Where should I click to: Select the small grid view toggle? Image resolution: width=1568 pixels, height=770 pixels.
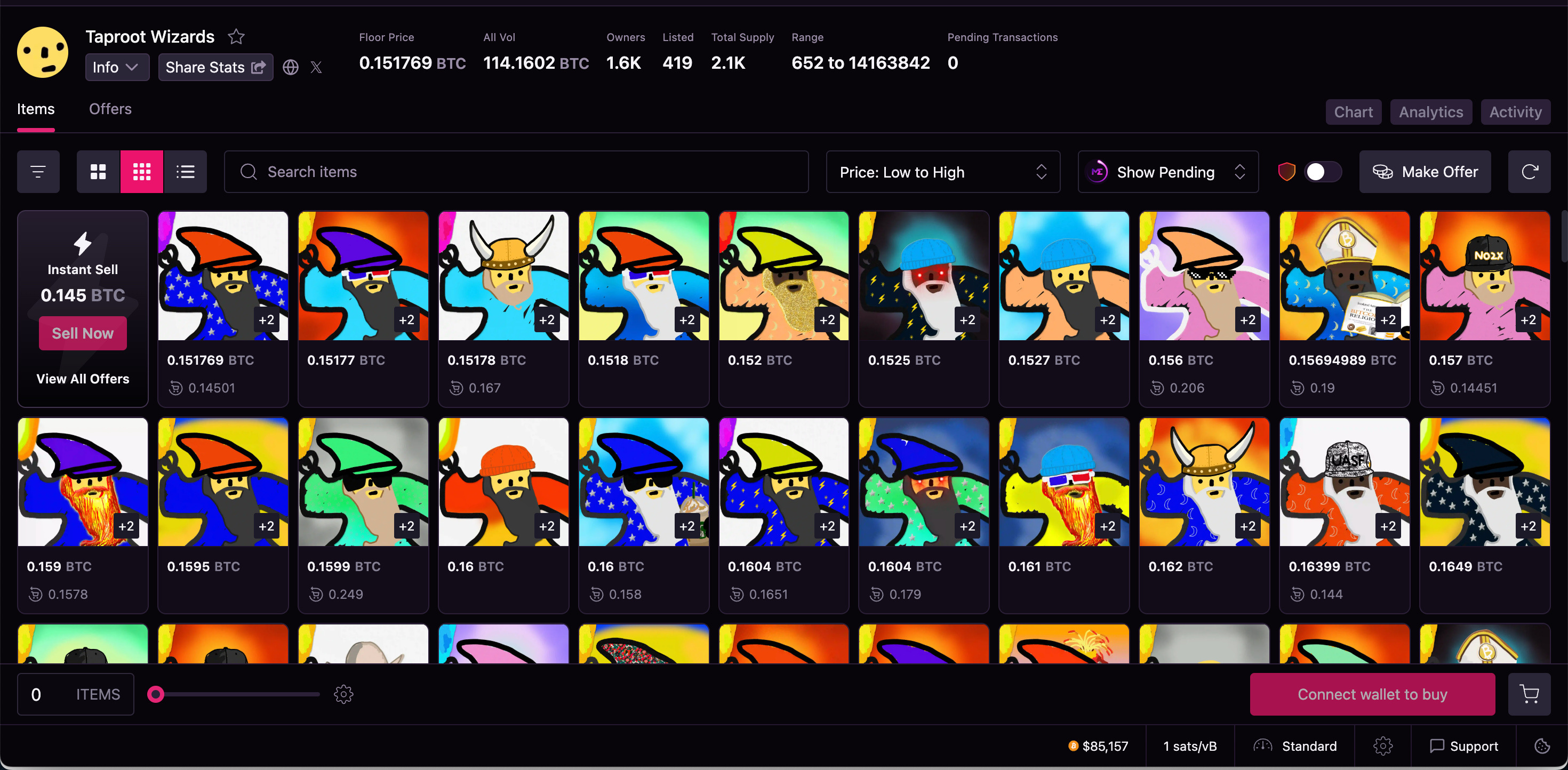pos(142,172)
